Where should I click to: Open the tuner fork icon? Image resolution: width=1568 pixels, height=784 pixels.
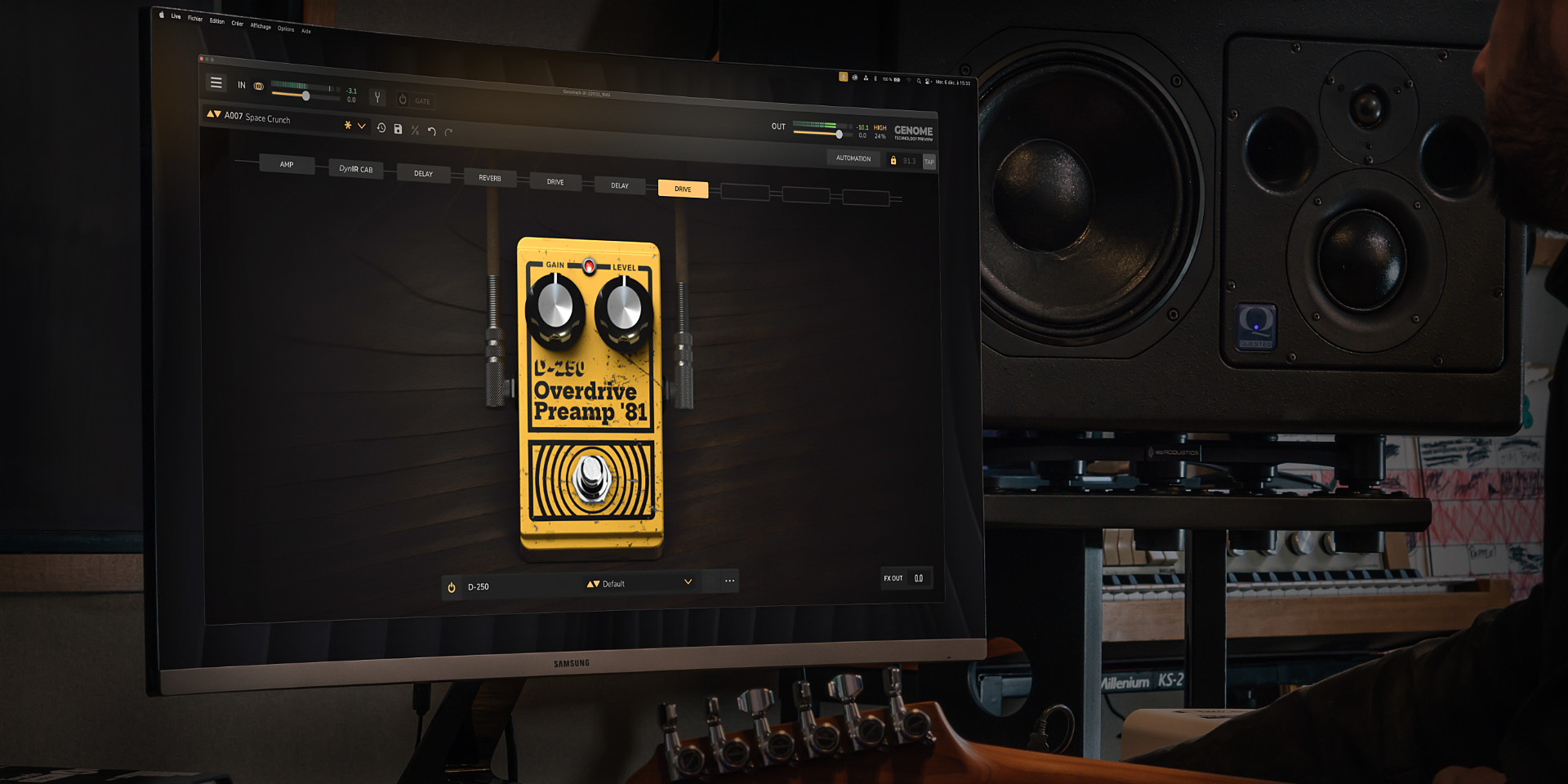click(x=377, y=98)
